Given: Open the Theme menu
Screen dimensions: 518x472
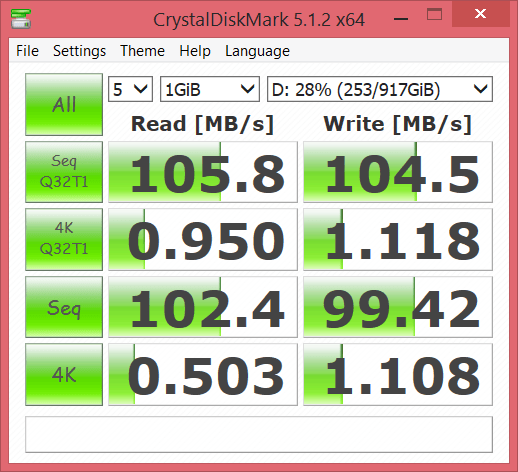Looking at the screenshot, I should point(142,51).
